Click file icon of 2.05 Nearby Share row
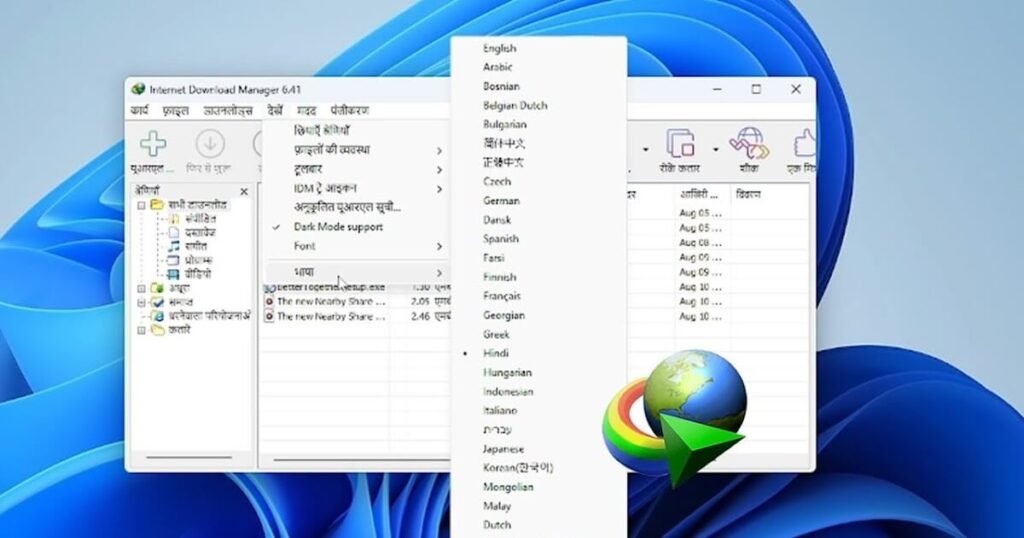 point(268,302)
